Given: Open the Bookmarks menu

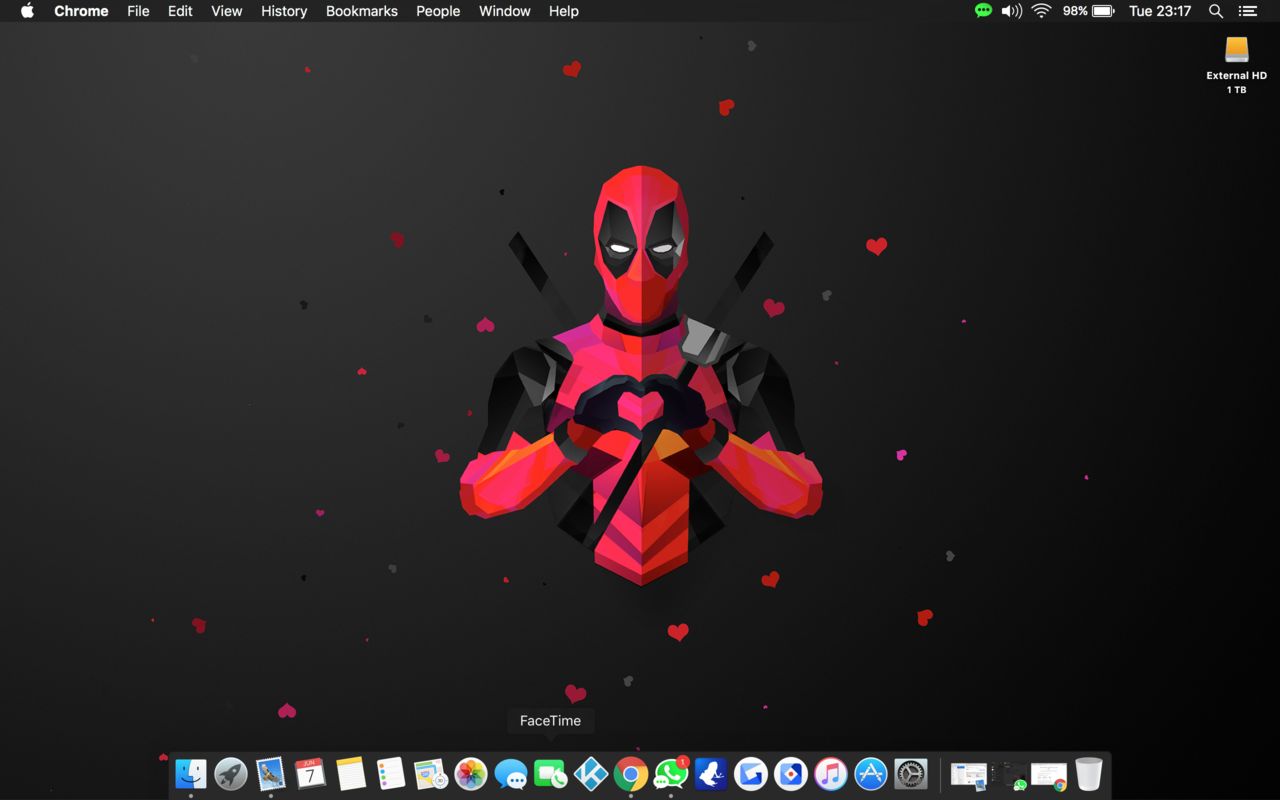Looking at the screenshot, I should (362, 11).
